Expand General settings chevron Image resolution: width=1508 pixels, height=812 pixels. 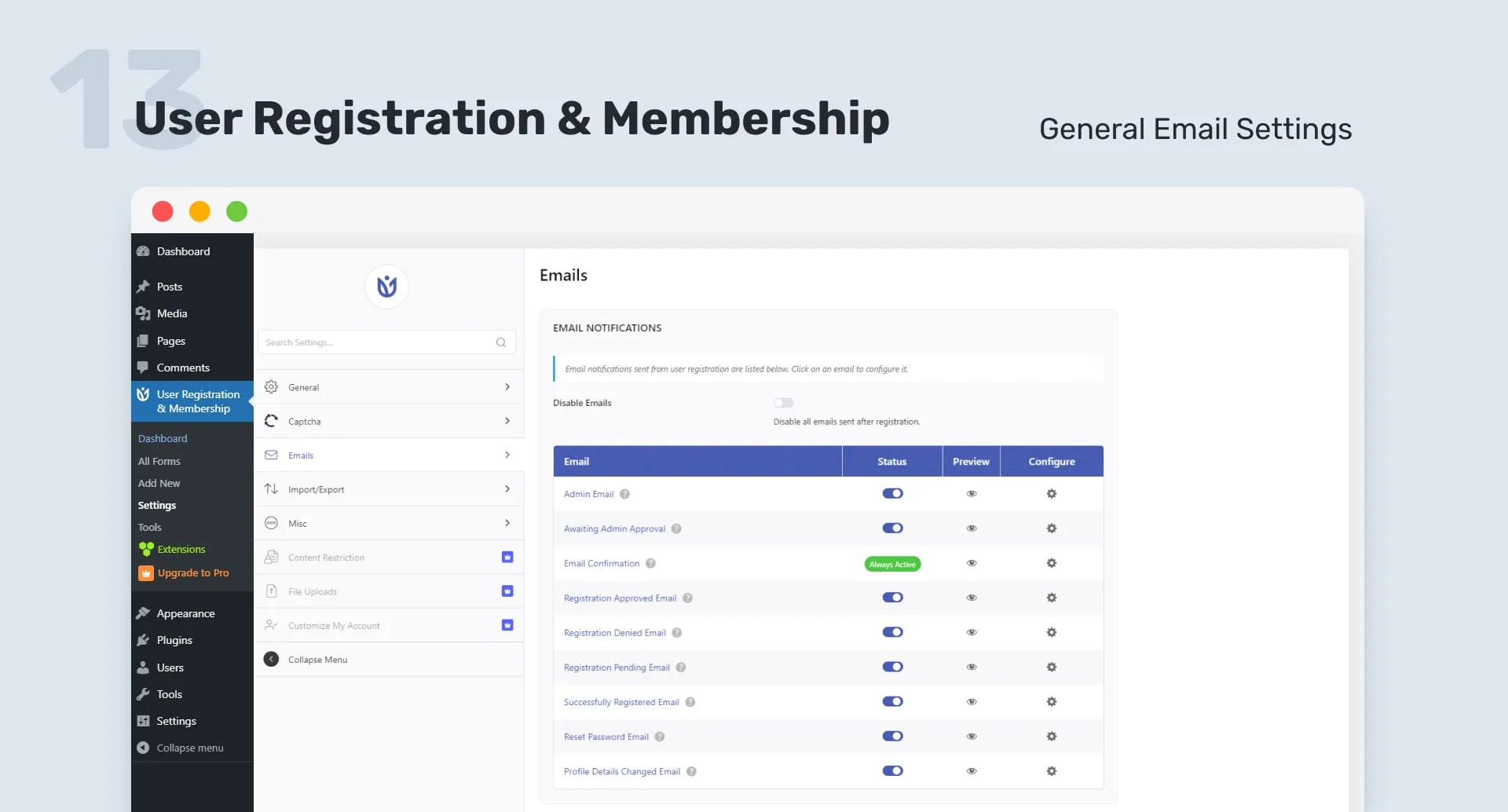pos(507,386)
